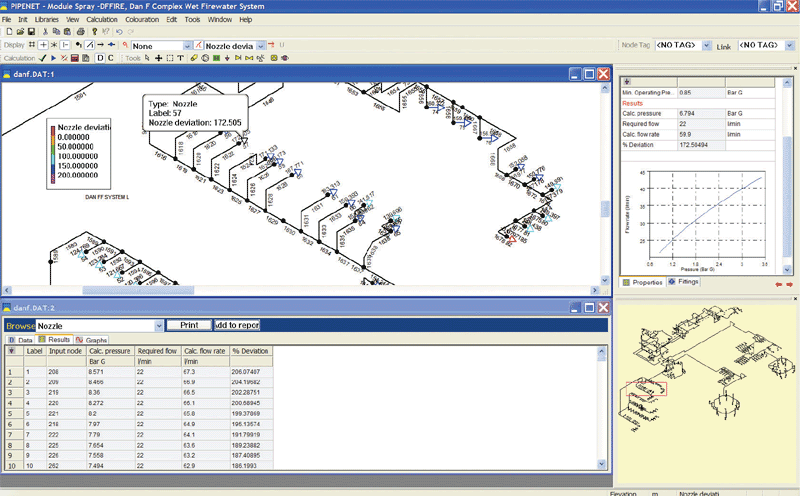Toggle the C button in Calculation toolbar
Screen dimensions: 800x496
(111, 58)
